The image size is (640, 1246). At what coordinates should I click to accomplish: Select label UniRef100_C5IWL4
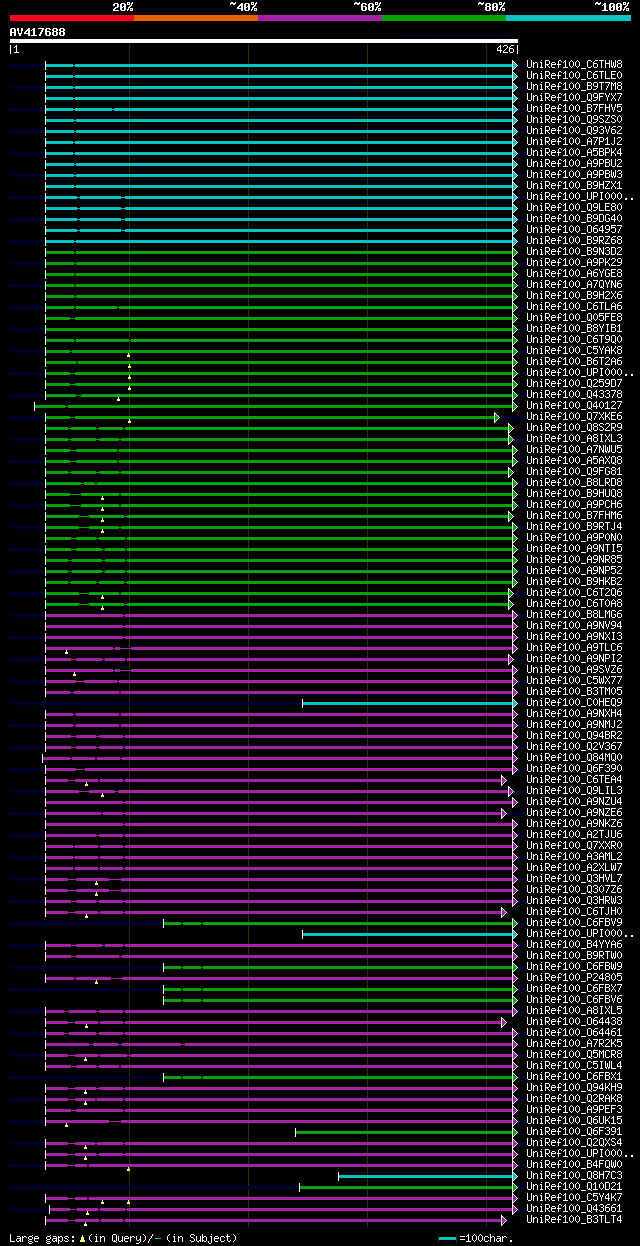[x=574, y=1066]
